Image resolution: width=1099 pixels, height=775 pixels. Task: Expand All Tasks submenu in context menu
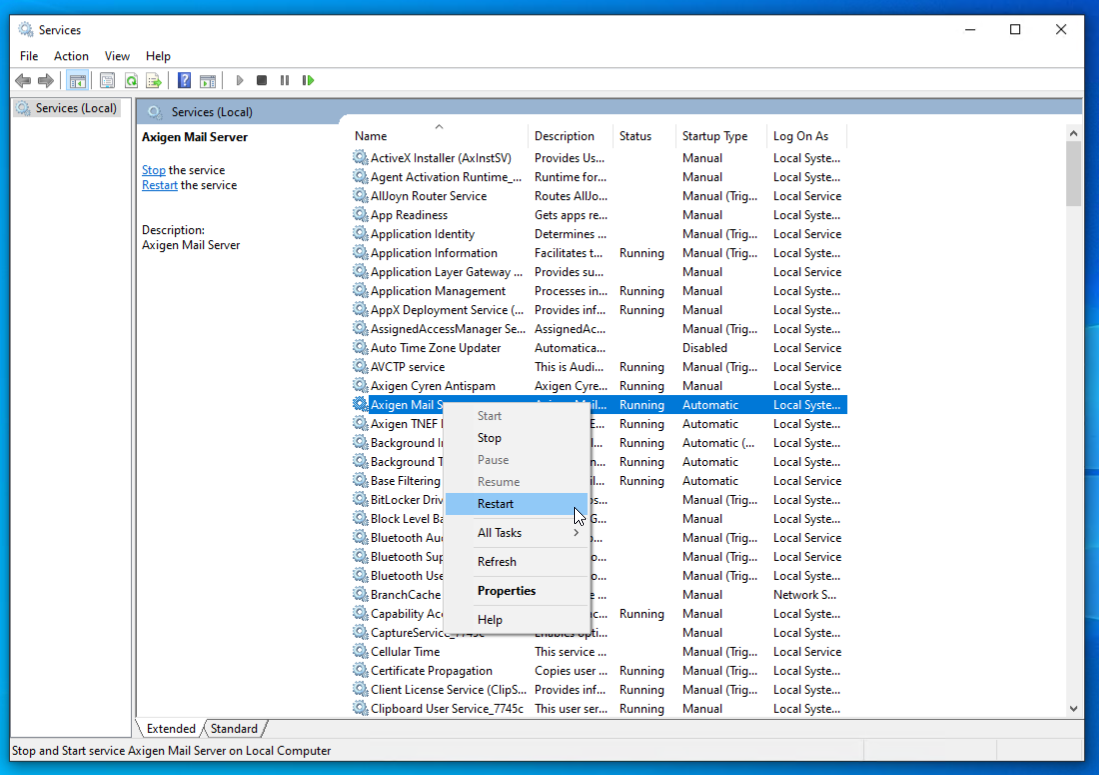(516, 533)
